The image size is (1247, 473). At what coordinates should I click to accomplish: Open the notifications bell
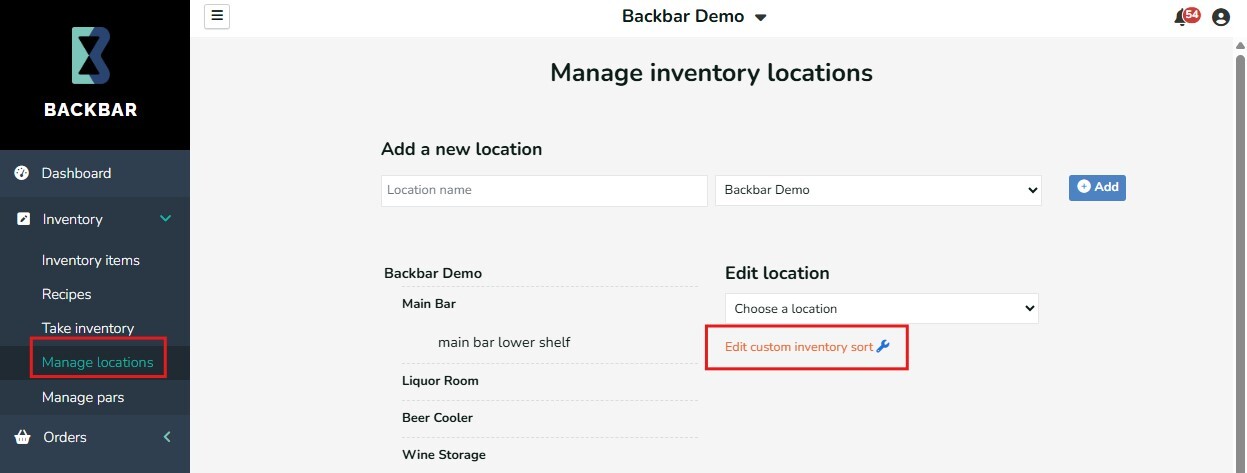pyautogui.click(x=1186, y=17)
